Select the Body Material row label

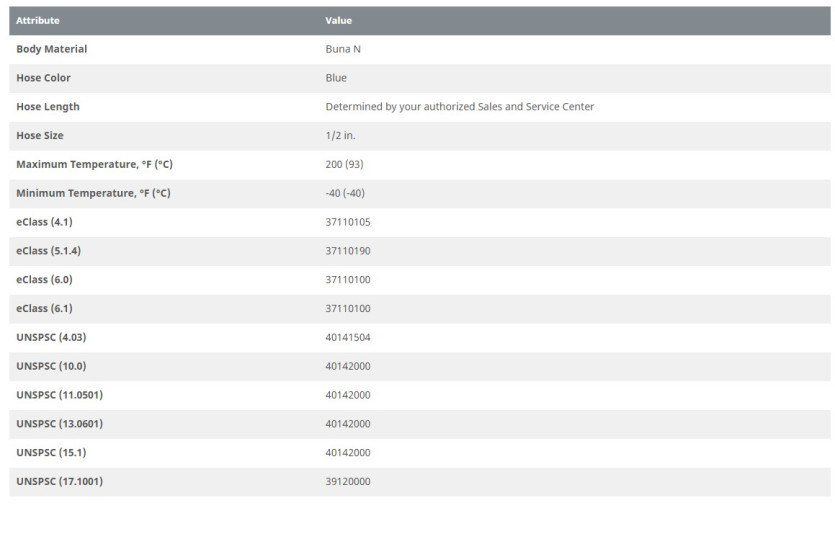point(52,49)
